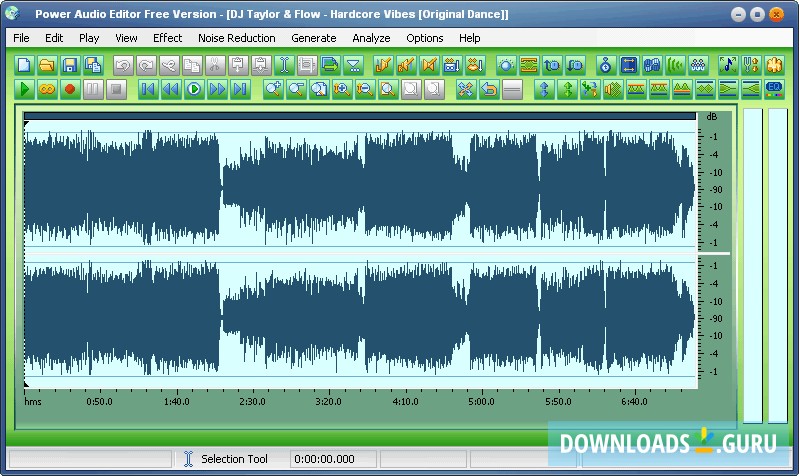Click the Paste clipboard icon
Viewport: 799px width, 476px height.
click(238, 65)
